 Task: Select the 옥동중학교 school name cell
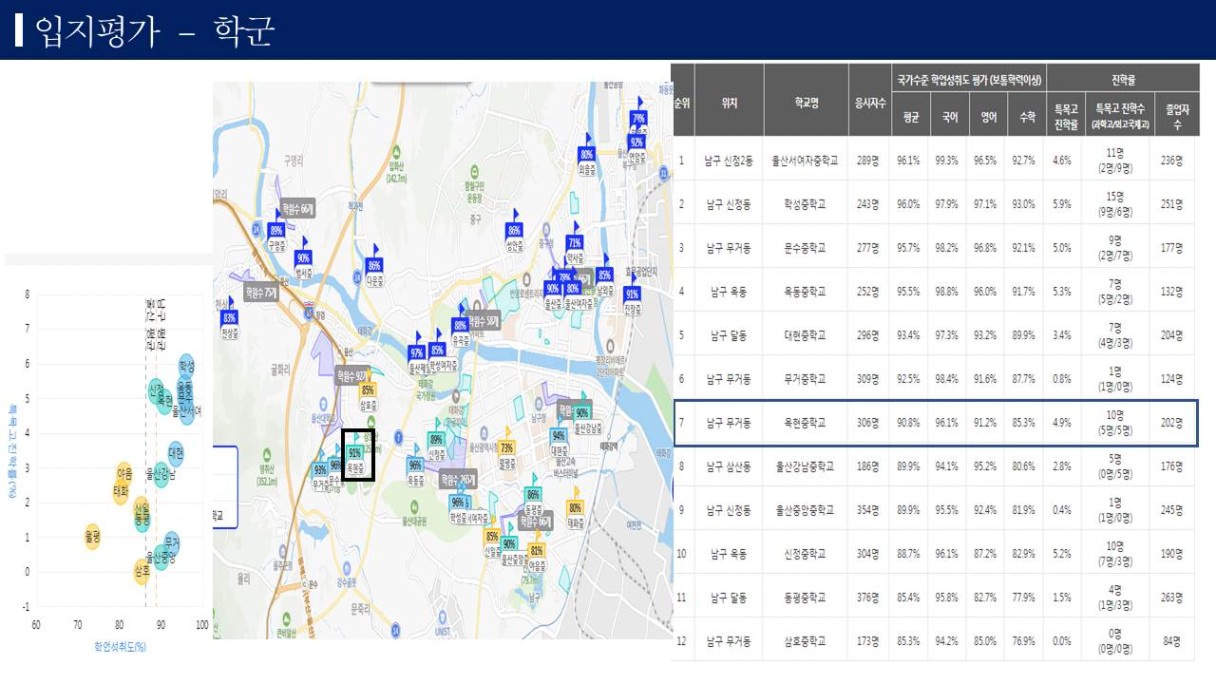click(x=805, y=292)
